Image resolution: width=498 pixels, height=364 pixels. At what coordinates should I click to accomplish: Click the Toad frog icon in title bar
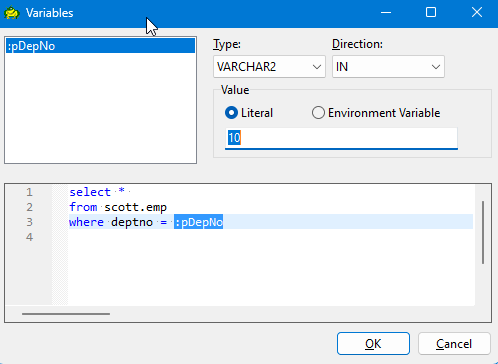point(12,13)
